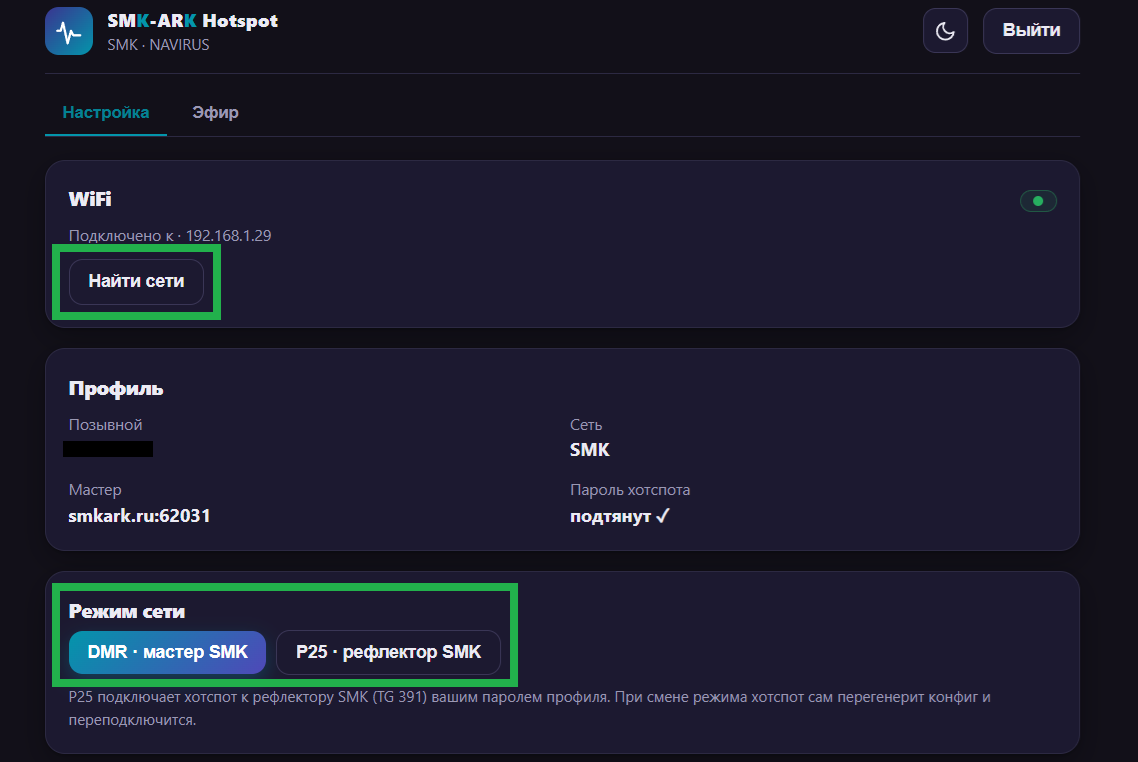Click the Найти сети button
This screenshot has height=762, width=1138.
point(136,282)
